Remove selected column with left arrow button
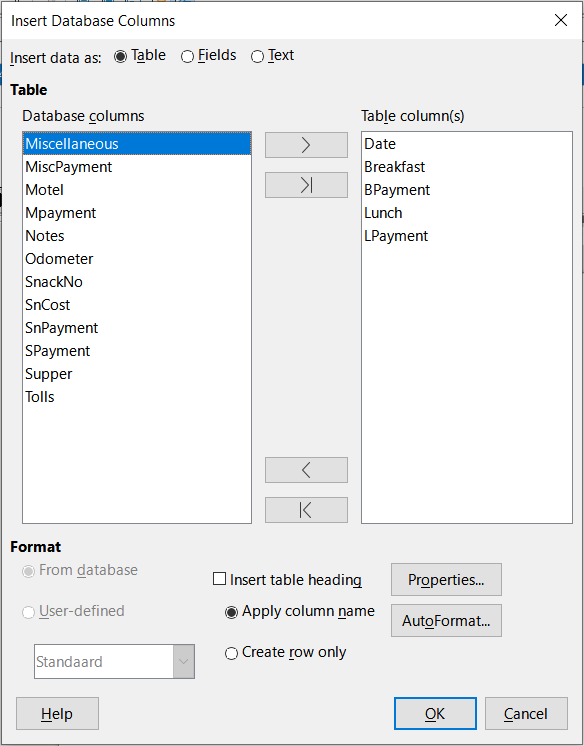The image size is (584, 746). (306, 470)
